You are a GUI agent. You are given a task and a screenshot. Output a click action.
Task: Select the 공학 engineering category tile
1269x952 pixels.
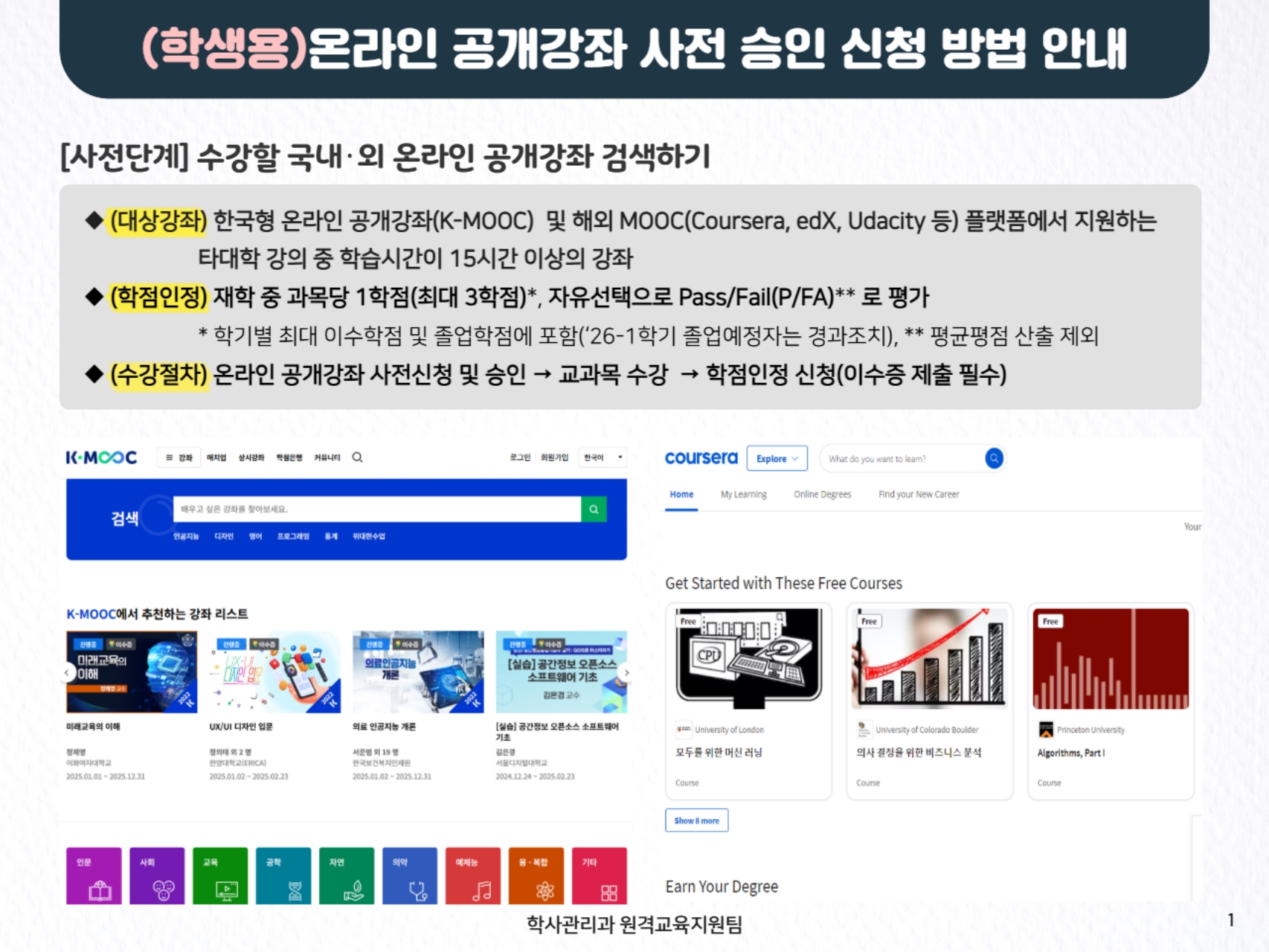(x=283, y=875)
